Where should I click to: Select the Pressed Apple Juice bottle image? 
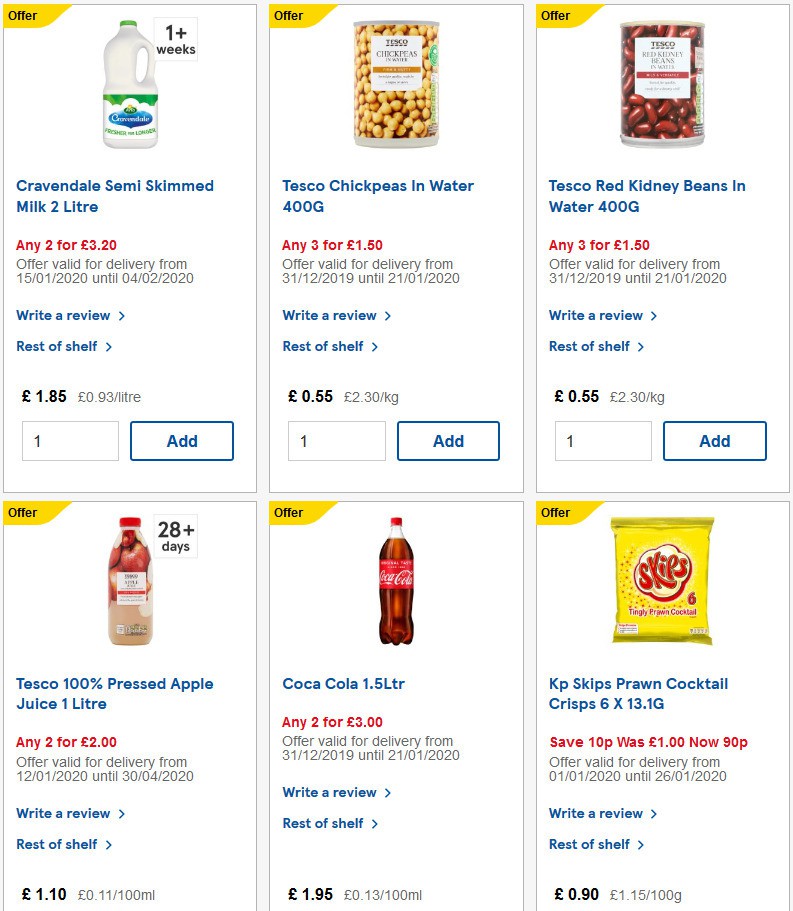pyautogui.click(x=130, y=580)
